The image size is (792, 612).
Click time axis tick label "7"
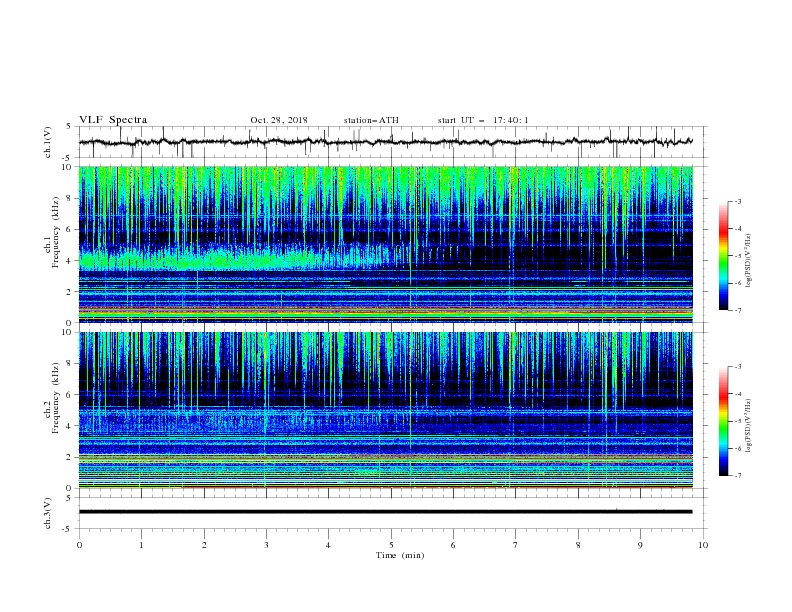516,545
